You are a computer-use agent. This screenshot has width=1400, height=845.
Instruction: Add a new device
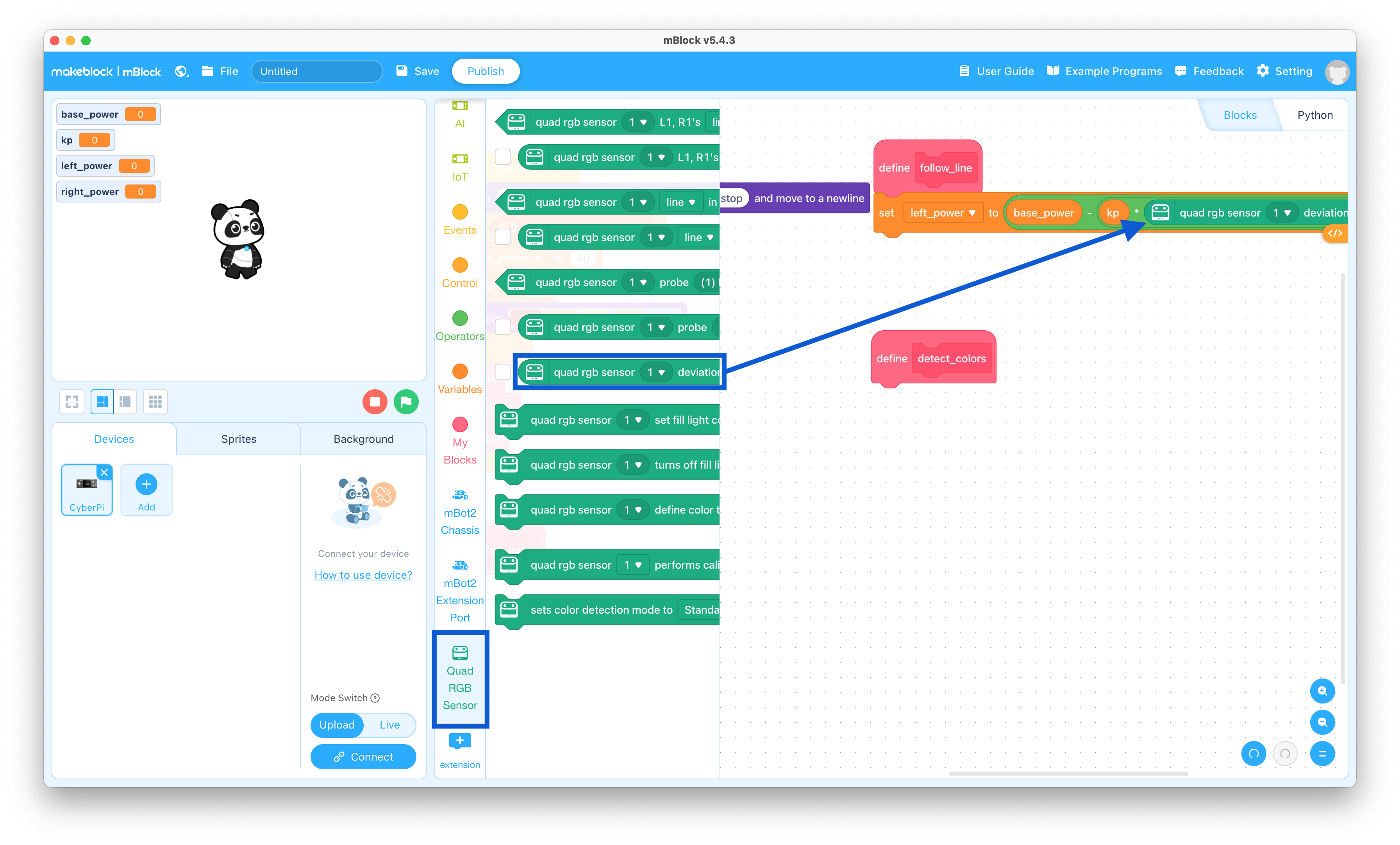[146, 490]
